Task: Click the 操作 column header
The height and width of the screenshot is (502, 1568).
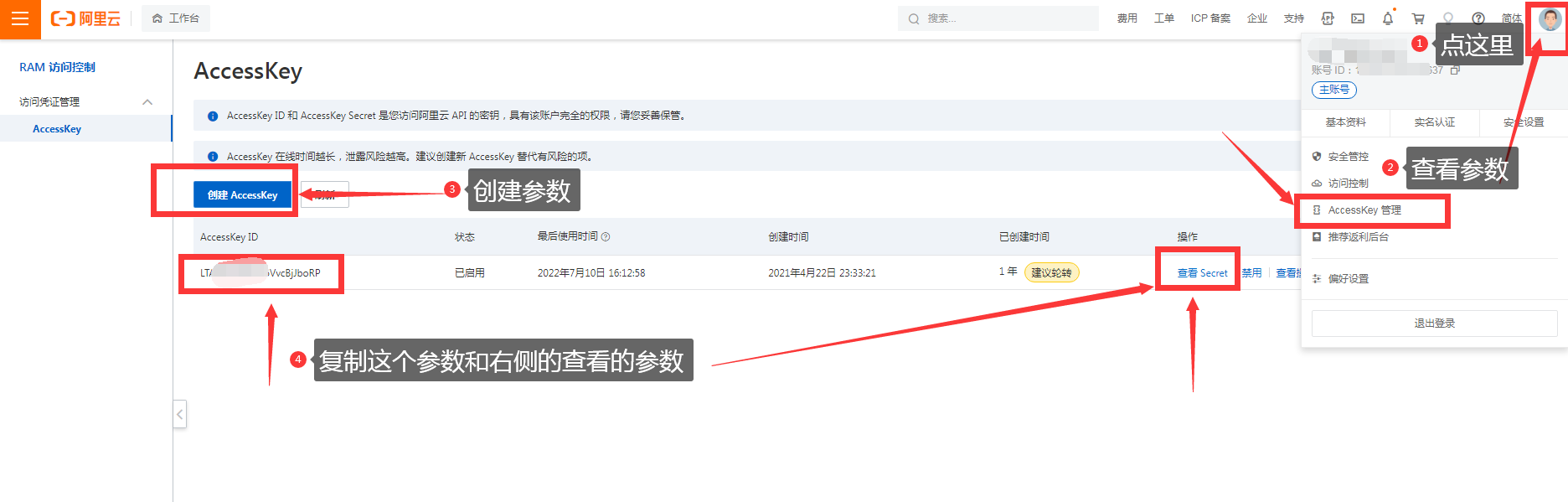Action: pyautogui.click(x=1188, y=237)
